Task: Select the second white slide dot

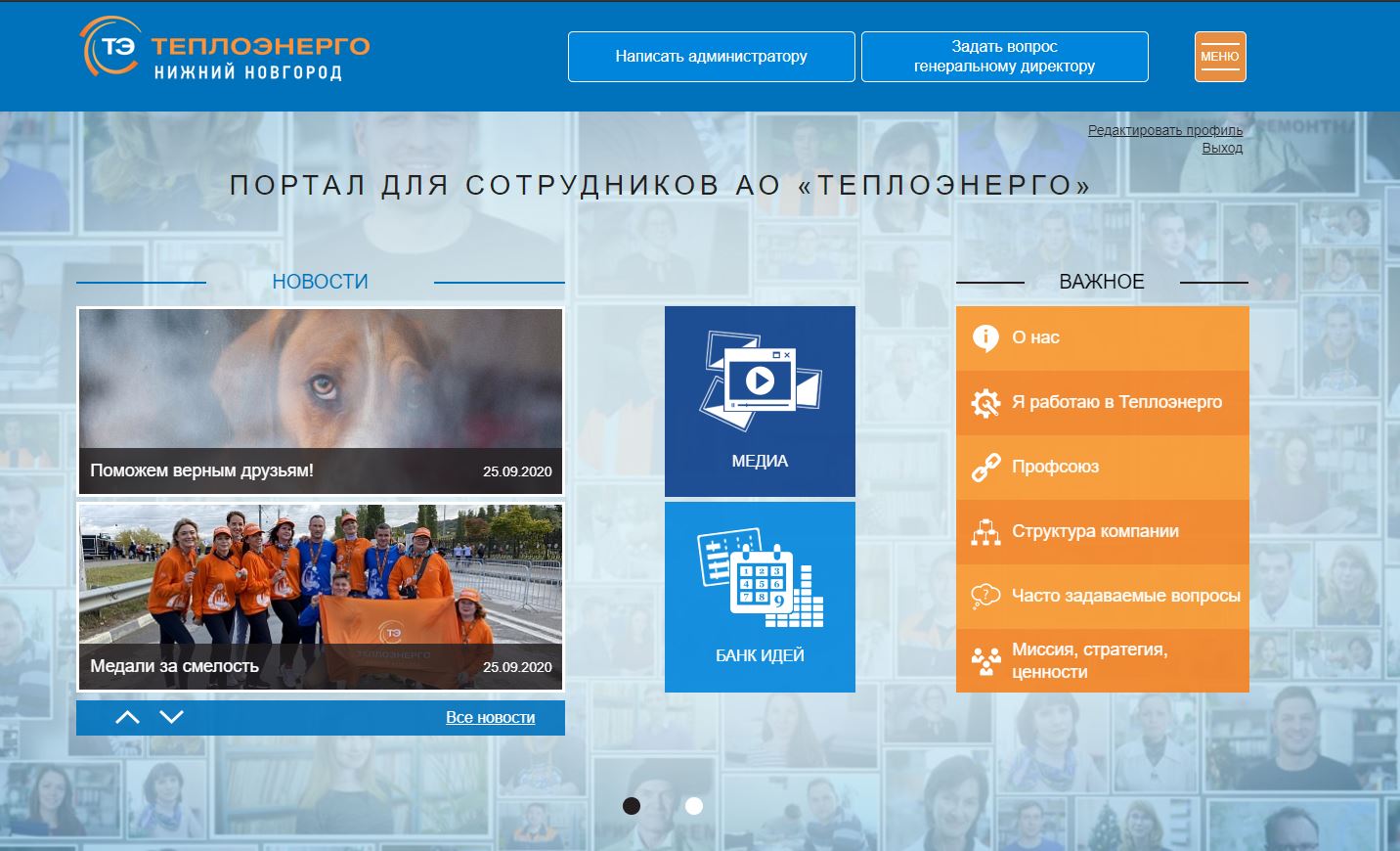Action: [x=693, y=806]
